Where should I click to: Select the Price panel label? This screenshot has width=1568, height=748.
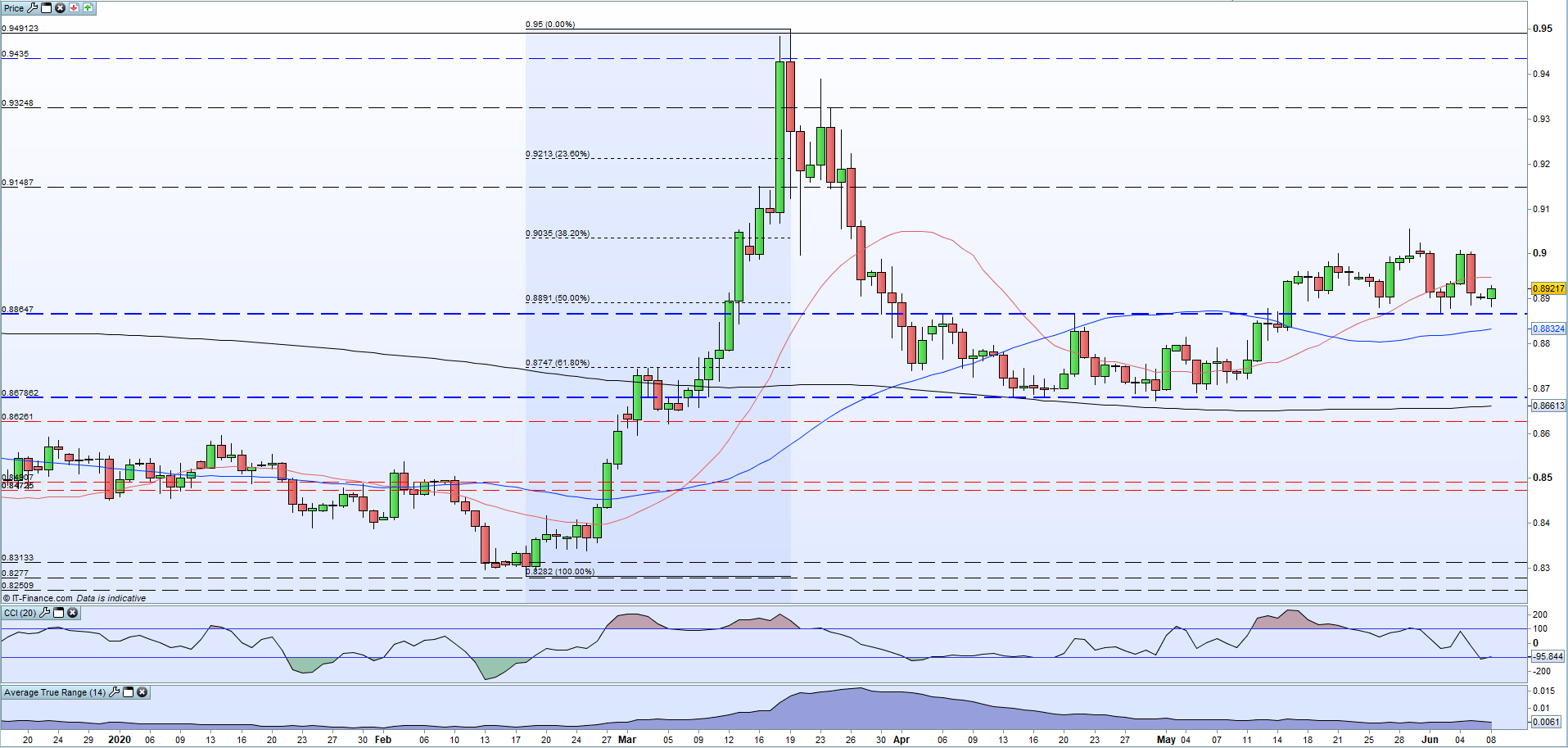click(x=14, y=8)
